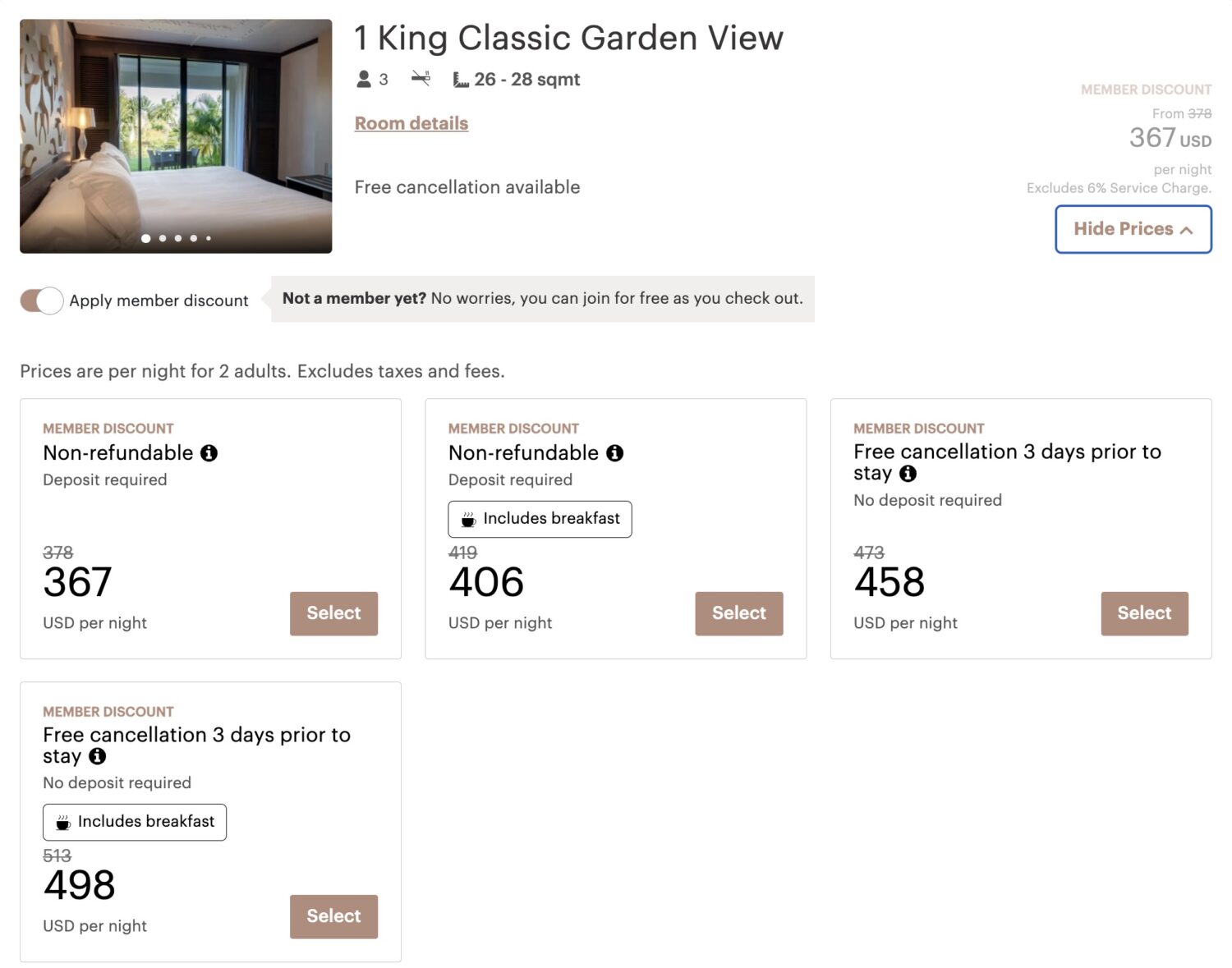
Task: Open info tooltip on 498 free cancellation rate
Action: point(96,757)
